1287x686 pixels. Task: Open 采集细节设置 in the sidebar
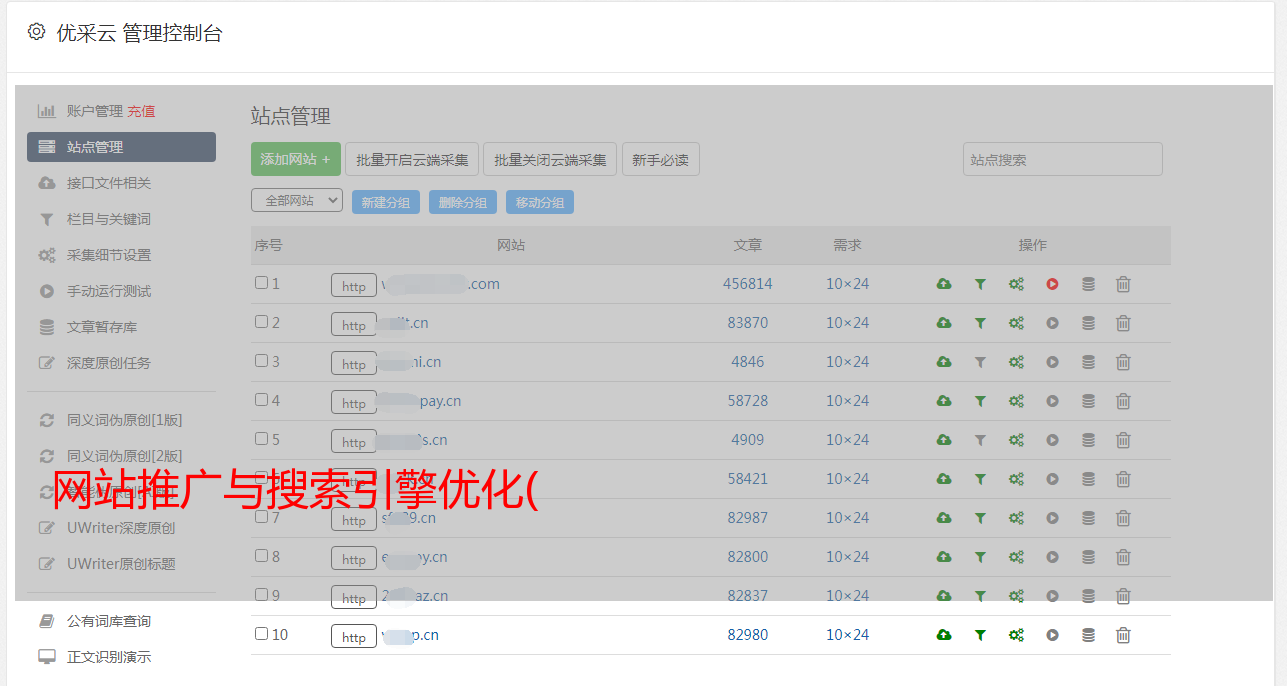(108, 255)
